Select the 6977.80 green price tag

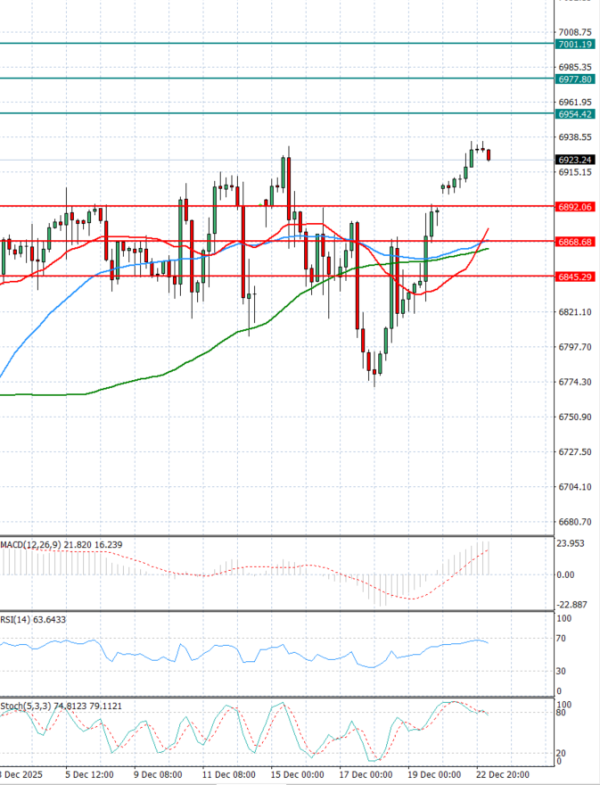[577, 79]
